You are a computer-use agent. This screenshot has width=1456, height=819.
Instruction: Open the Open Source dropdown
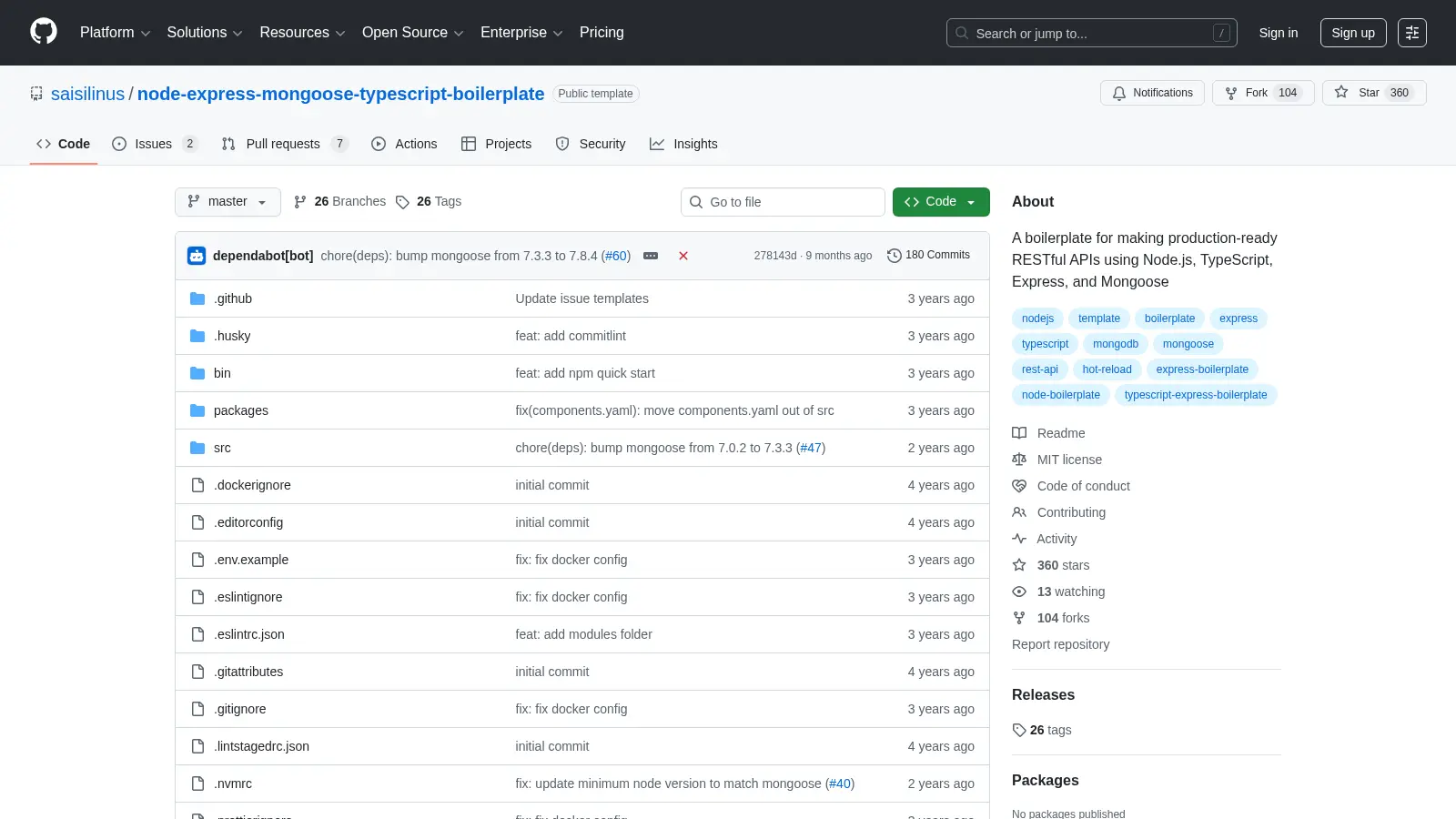click(x=413, y=33)
